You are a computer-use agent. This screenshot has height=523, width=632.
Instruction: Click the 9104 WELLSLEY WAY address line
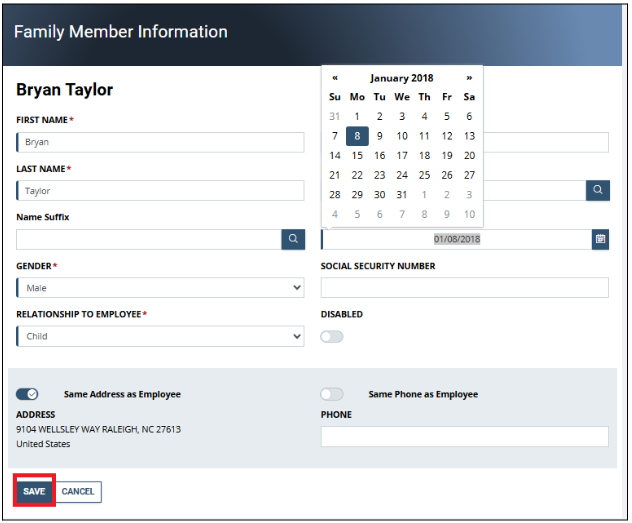[x=98, y=430]
